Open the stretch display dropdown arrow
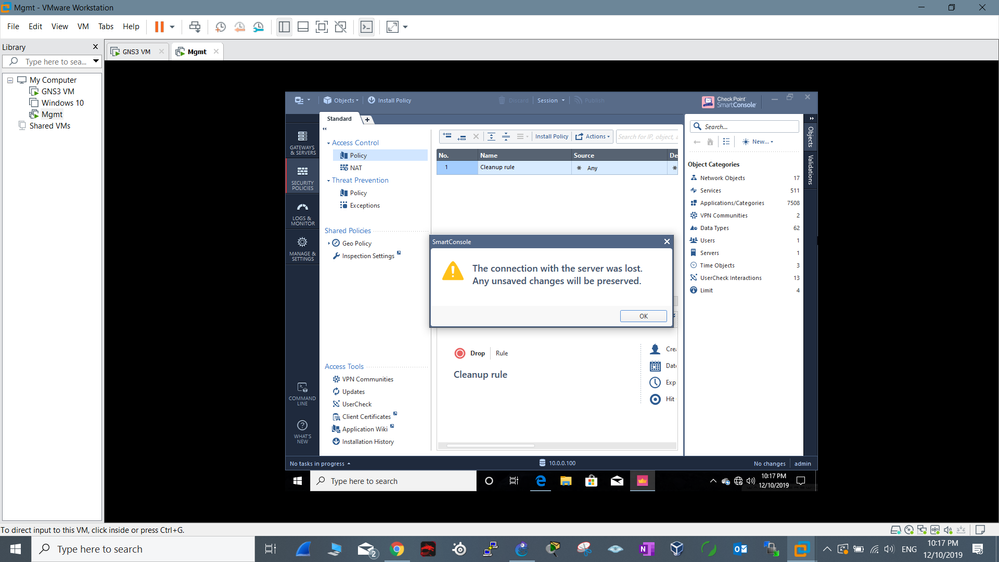The image size is (999, 562). [x=405, y=27]
